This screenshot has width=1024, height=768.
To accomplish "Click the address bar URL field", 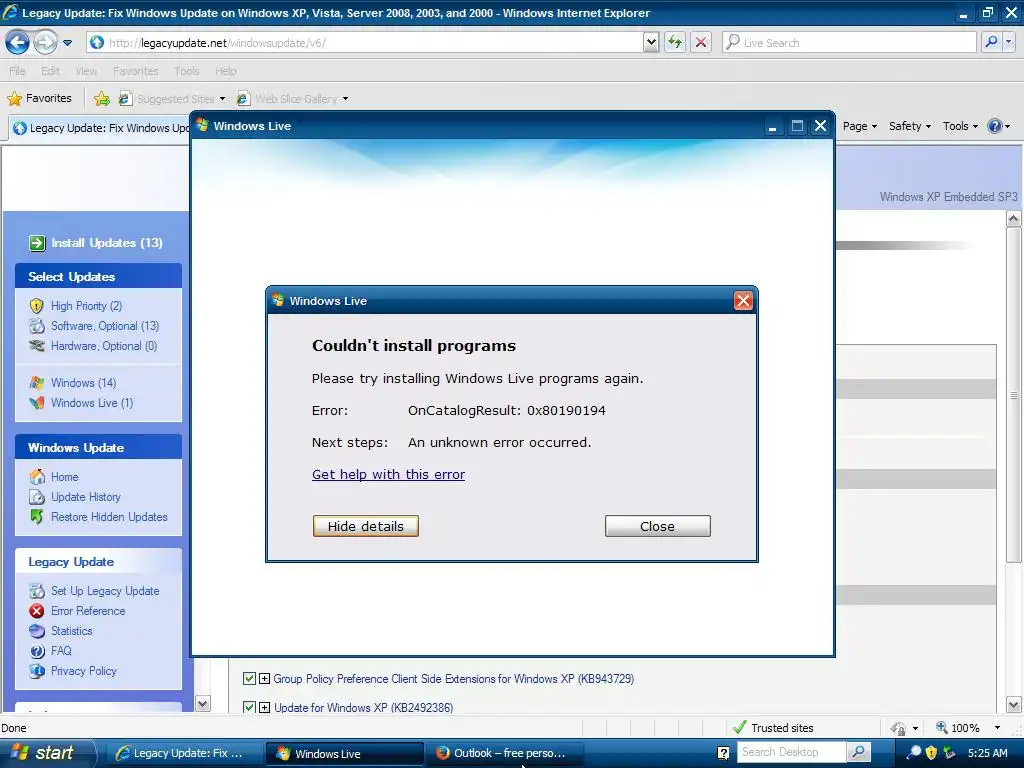I will tap(364, 42).
